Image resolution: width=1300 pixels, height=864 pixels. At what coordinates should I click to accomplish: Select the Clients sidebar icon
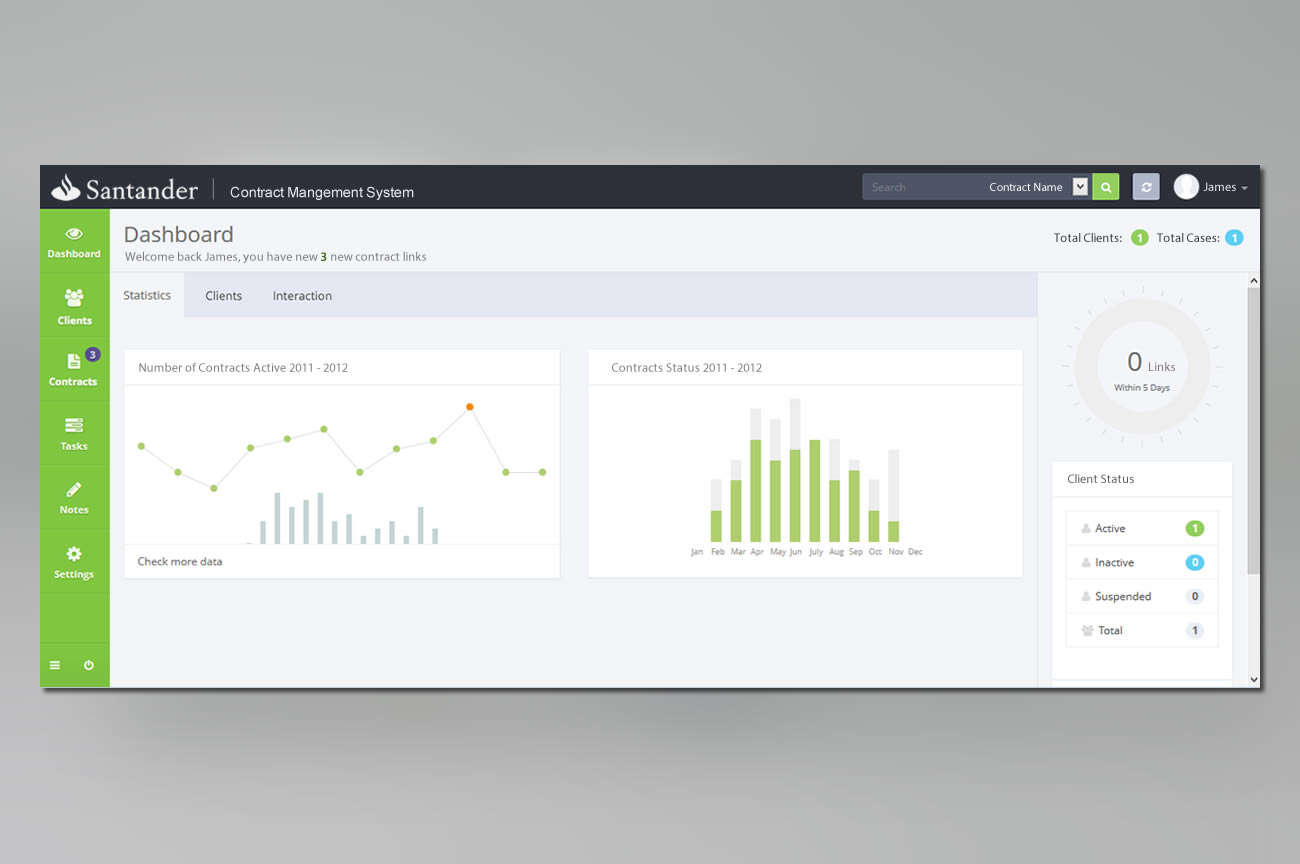coord(74,305)
